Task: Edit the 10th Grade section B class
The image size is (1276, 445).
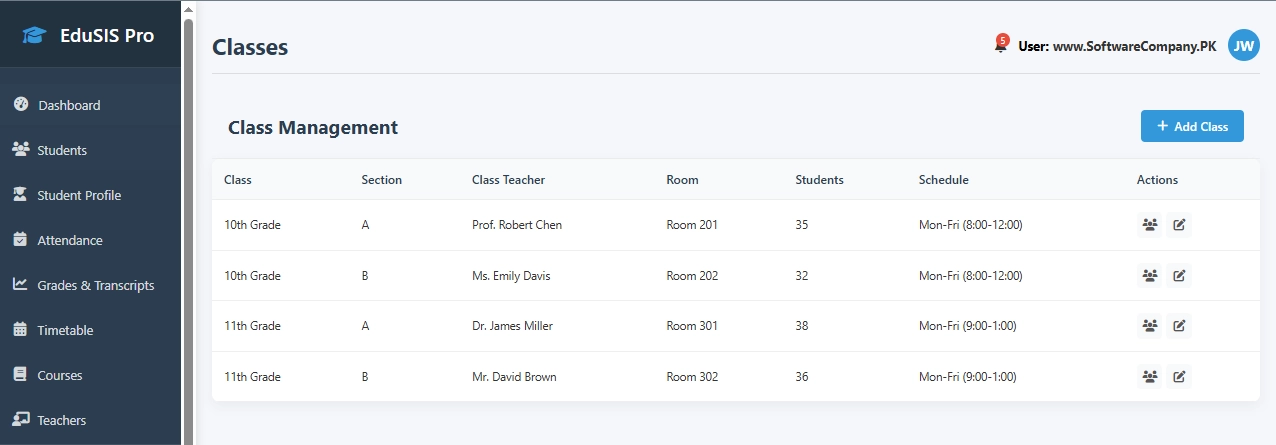Action: point(1179,276)
